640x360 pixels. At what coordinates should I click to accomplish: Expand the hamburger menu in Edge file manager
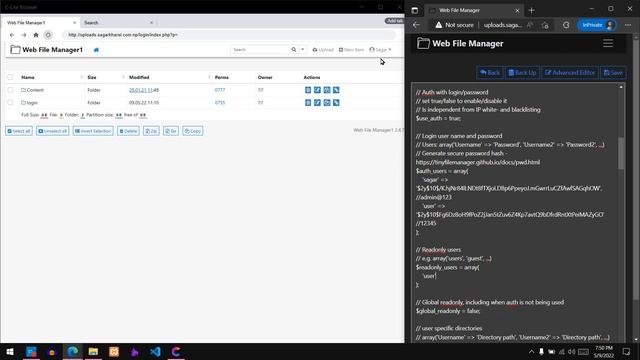(608, 43)
